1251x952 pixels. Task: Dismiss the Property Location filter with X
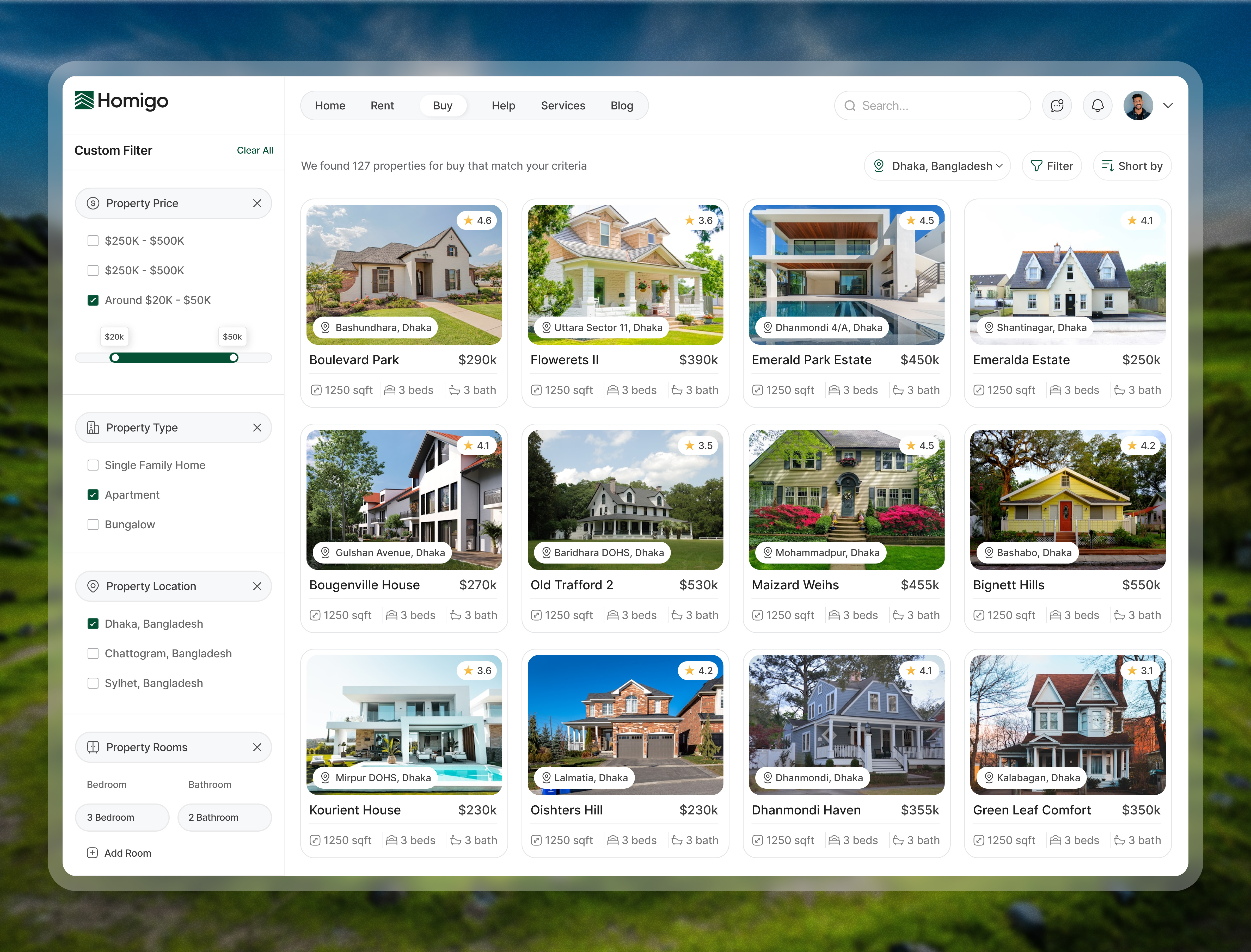pos(257,586)
